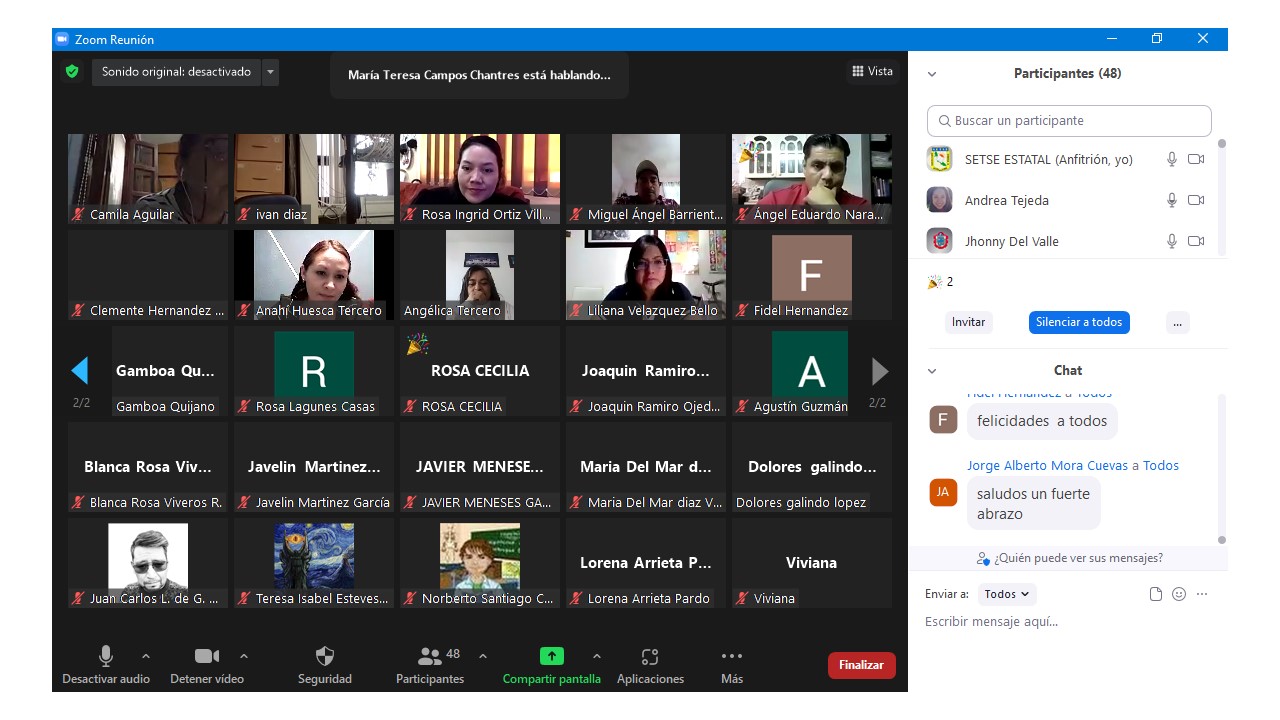Select Anahí Huesca Tercero video tile
Image resolution: width=1280 pixels, height=720 pixels.
click(x=314, y=275)
